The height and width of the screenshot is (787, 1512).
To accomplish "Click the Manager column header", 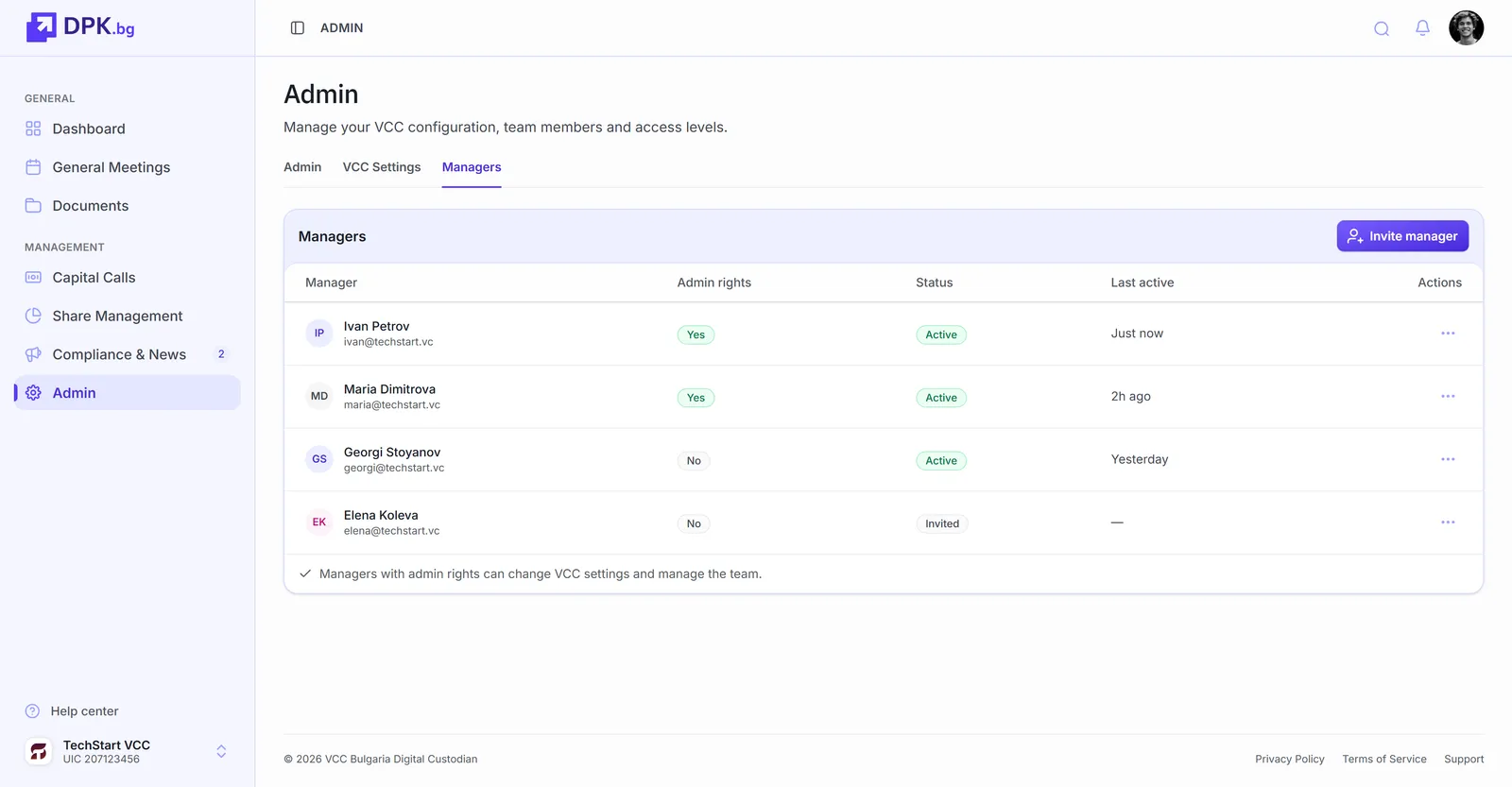I will click(x=331, y=282).
